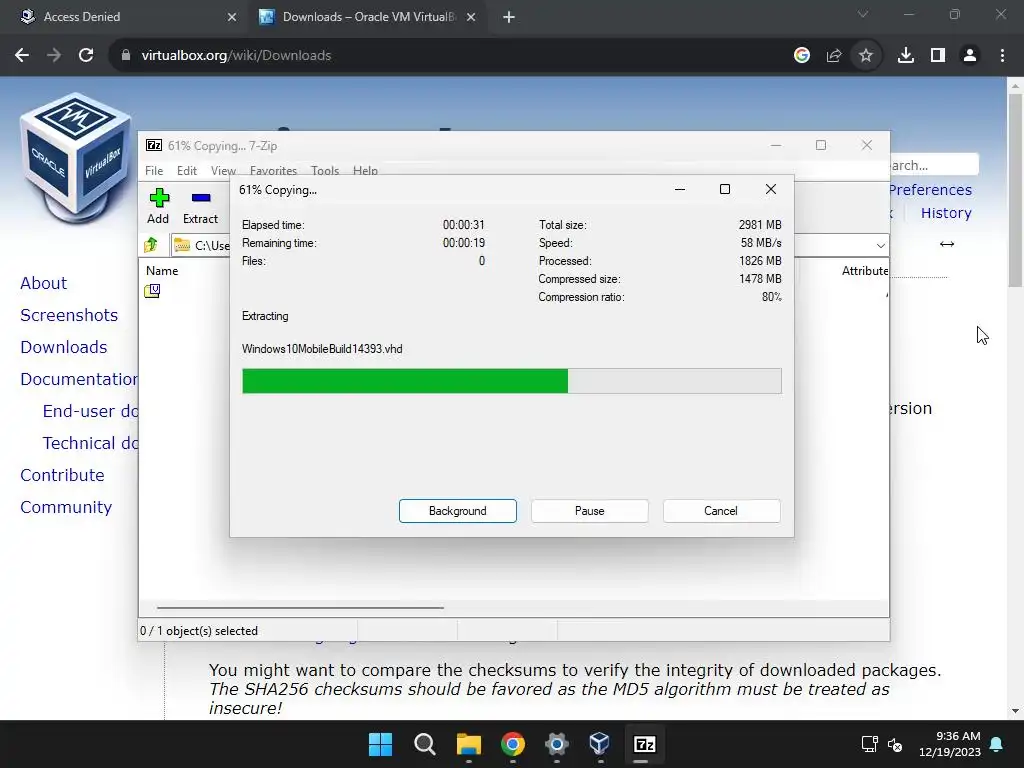The image size is (1024, 768).
Task: Open the Contribute link
Action: click(x=62, y=475)
